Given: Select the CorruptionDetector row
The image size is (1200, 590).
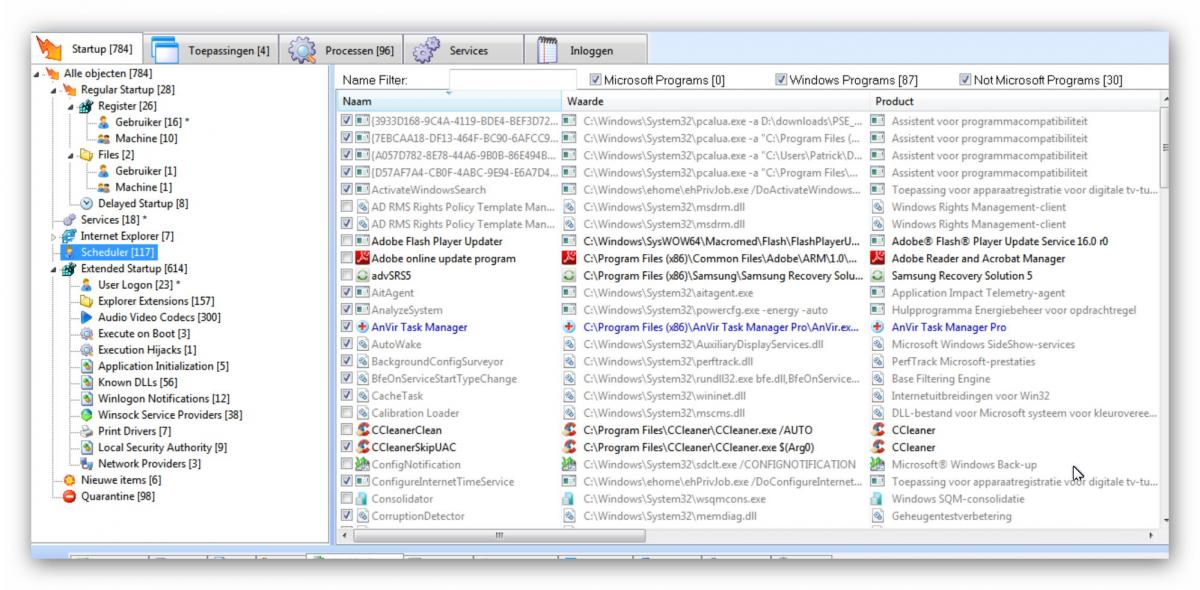Looking at the screenshot, I should tap(750, 516).
